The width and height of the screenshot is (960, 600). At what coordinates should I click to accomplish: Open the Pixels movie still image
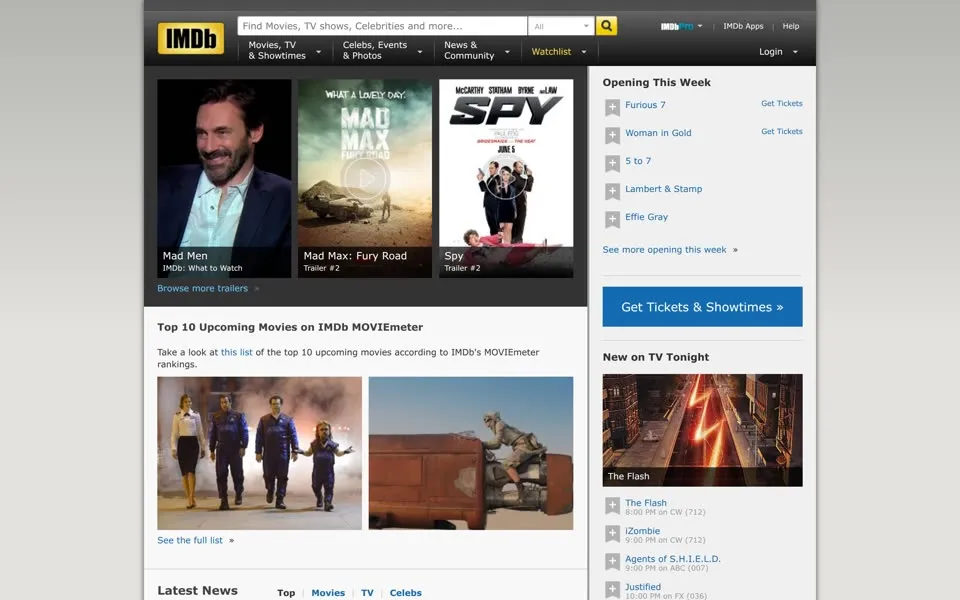260,453
